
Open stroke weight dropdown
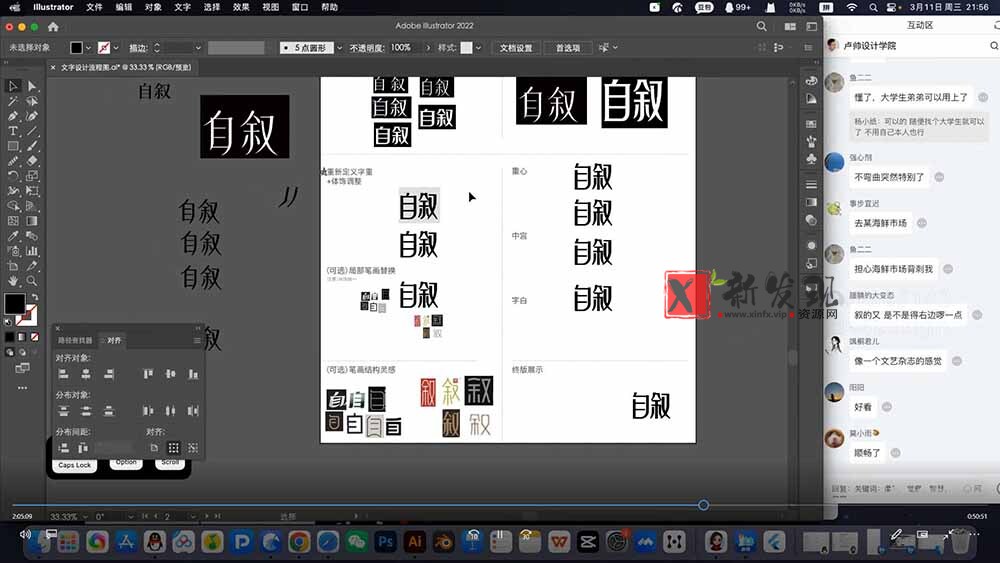tap(198, 48)
